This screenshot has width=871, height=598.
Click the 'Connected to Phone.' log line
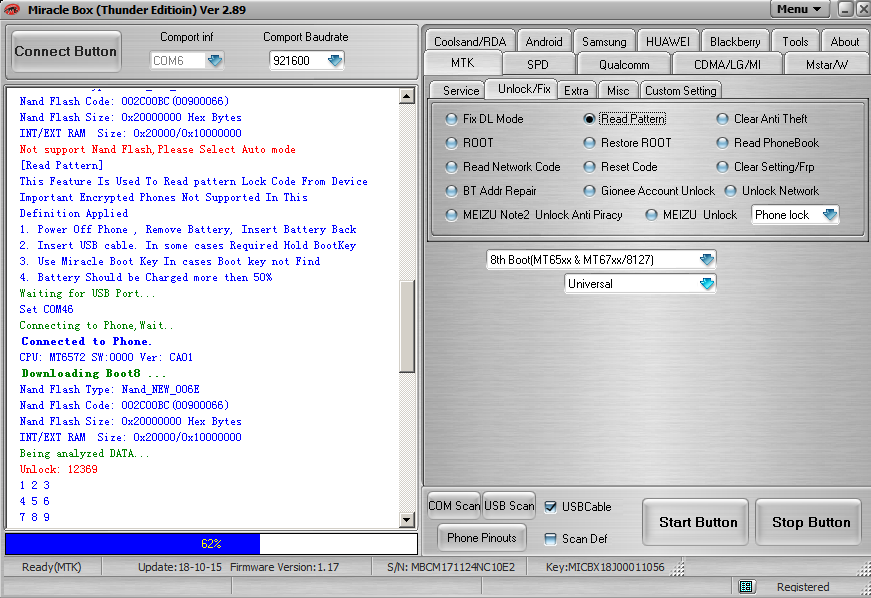click(86, 341)
